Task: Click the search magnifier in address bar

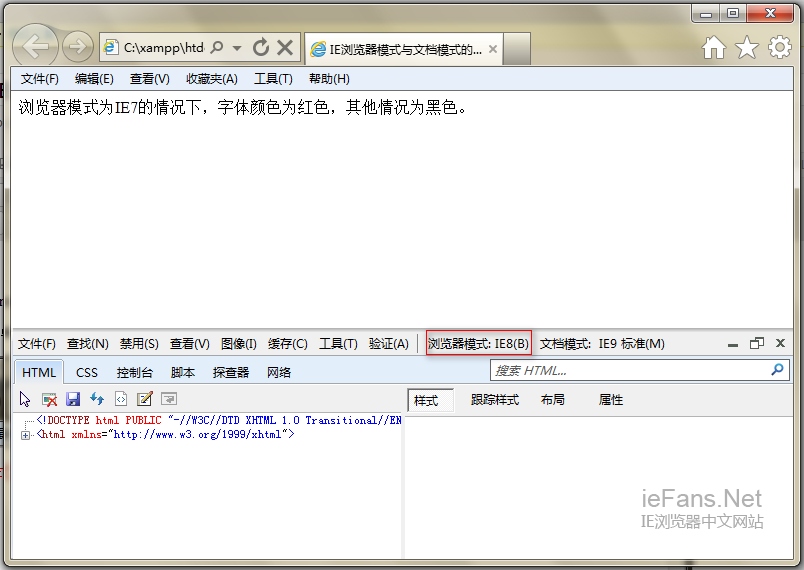Action: [217, 48]
